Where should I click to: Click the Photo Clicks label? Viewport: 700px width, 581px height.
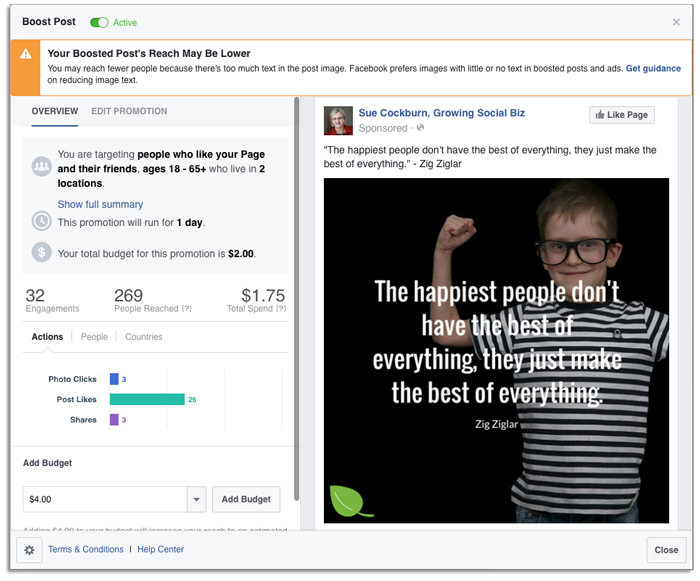[x=72, y=379]
